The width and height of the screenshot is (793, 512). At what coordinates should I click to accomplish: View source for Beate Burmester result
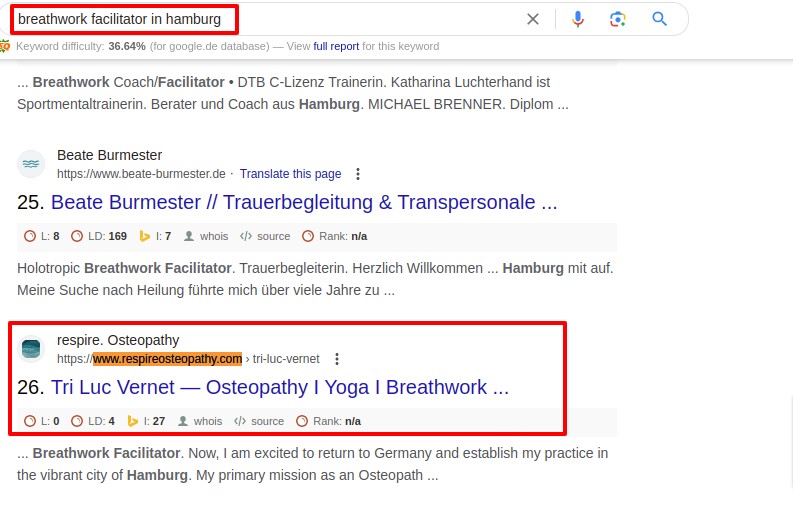pos(265,236)
